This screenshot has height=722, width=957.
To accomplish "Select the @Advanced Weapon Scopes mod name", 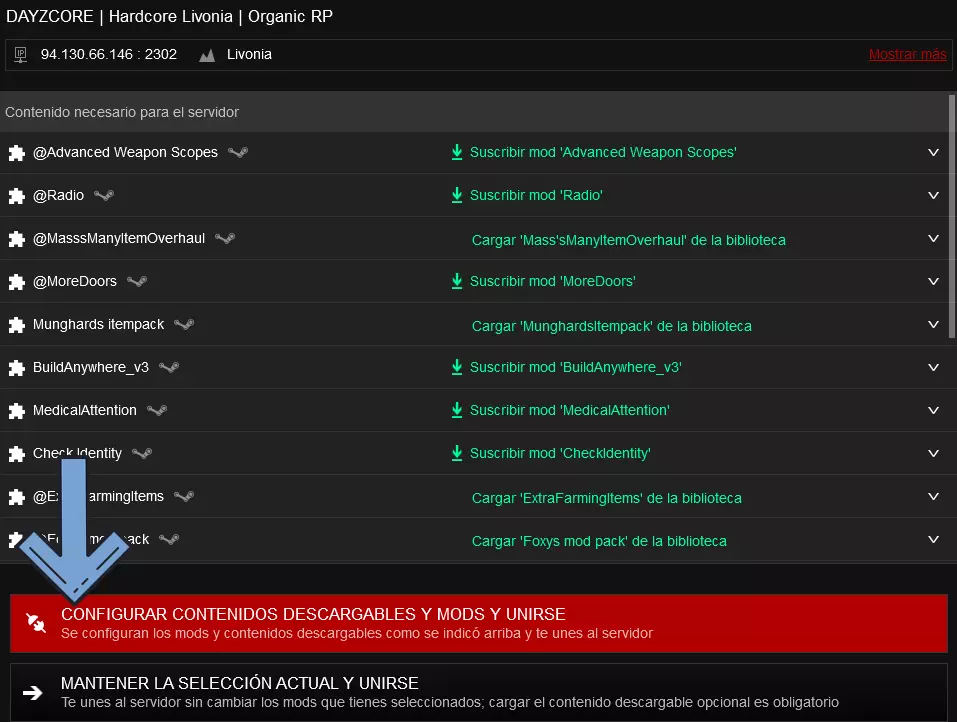I will (x=125, y=152).
